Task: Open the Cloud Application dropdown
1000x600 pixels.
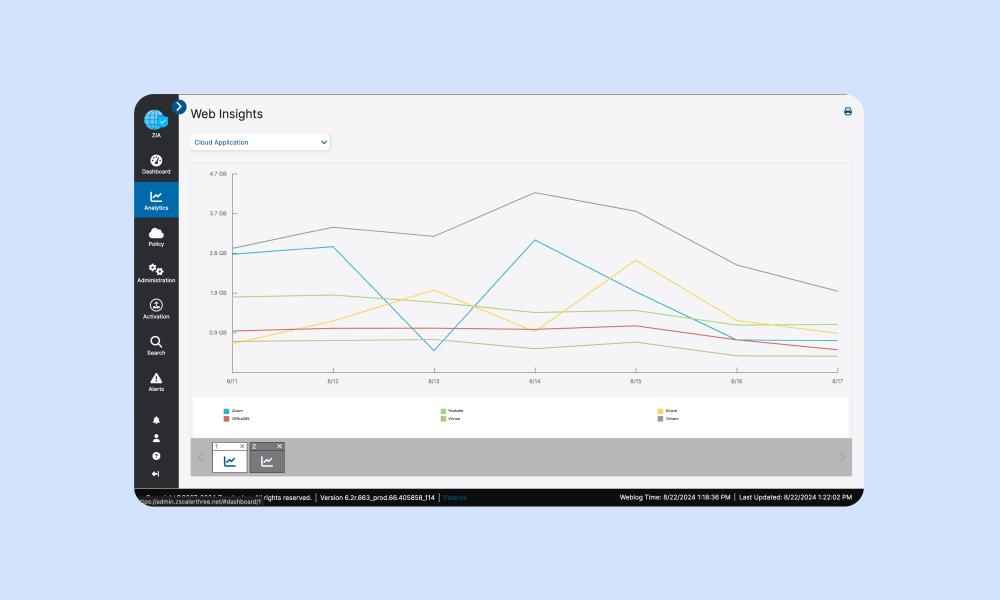Action: pos(260,142)
